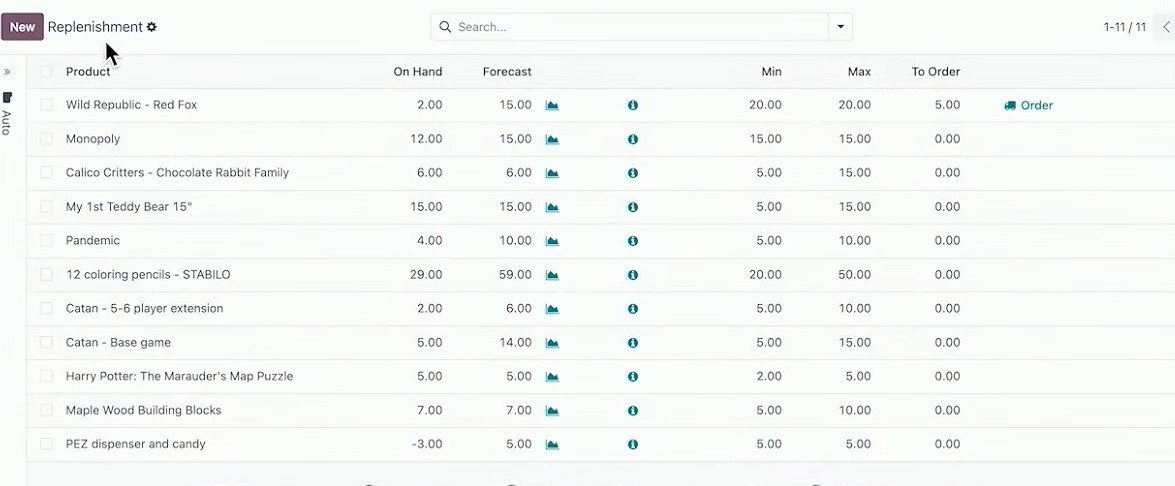Open forecast graph for Wild Republic - Red Fox
The width and height of the screenshot is (1175, 486).
coord(552,106)
